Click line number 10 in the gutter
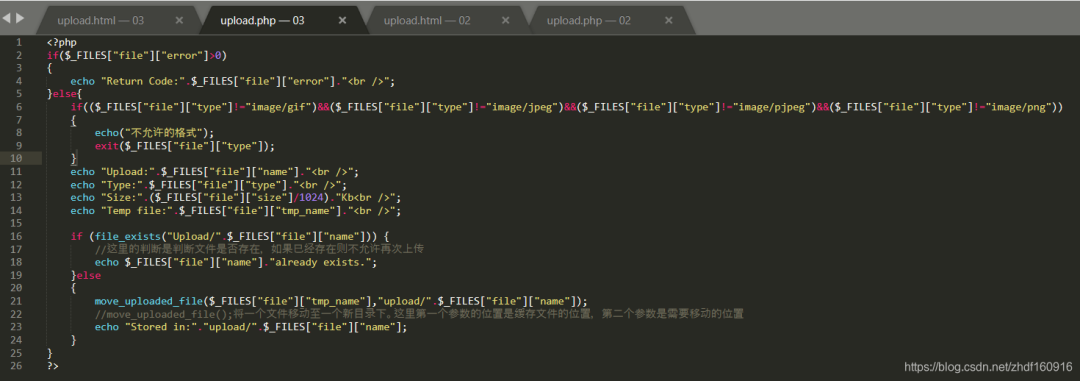The image size is (1080, 381). click(16, 158)
